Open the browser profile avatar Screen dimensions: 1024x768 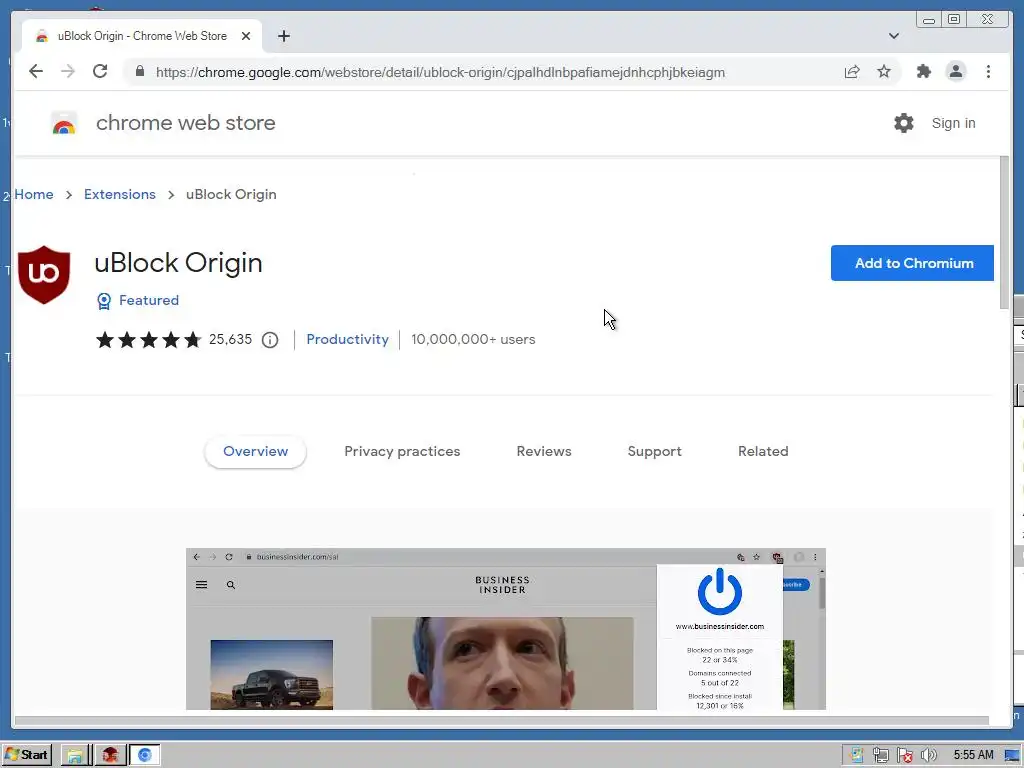coord(955,71)
